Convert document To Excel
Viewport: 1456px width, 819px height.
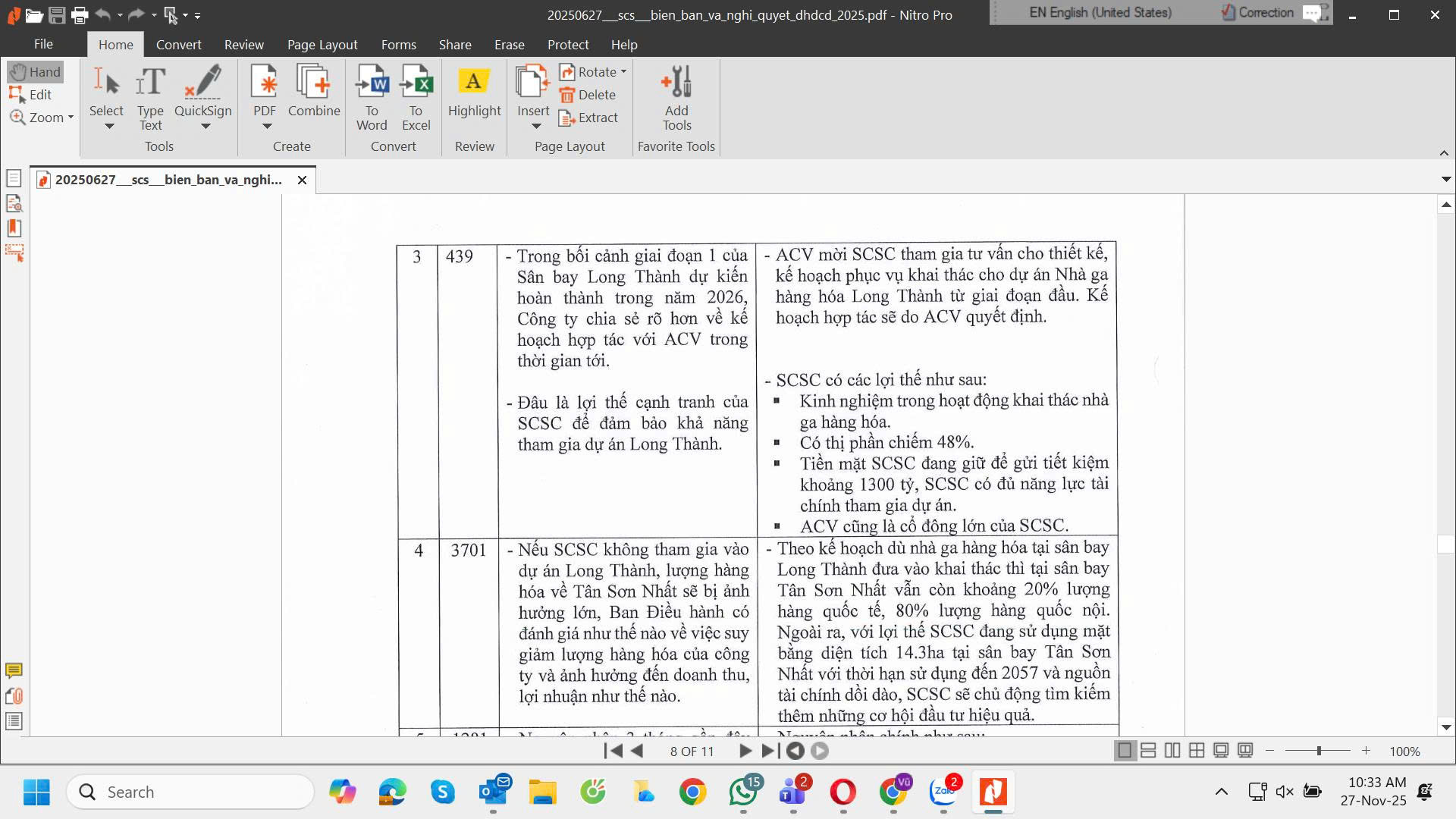tap(416, 83)
